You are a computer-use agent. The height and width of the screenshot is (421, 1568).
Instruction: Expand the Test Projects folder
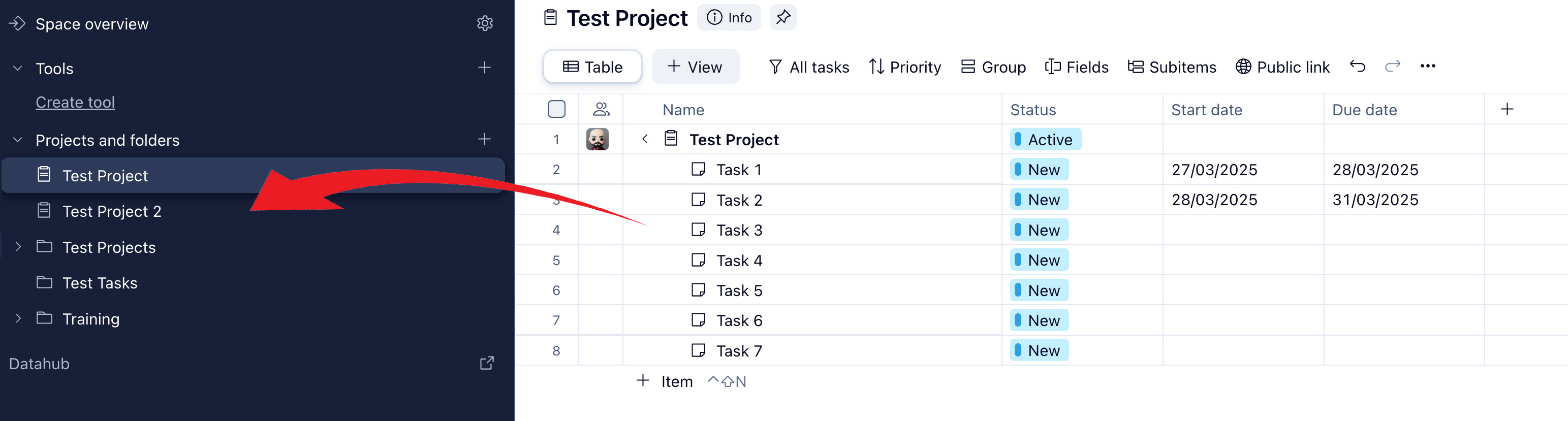[x=18, y=247]
